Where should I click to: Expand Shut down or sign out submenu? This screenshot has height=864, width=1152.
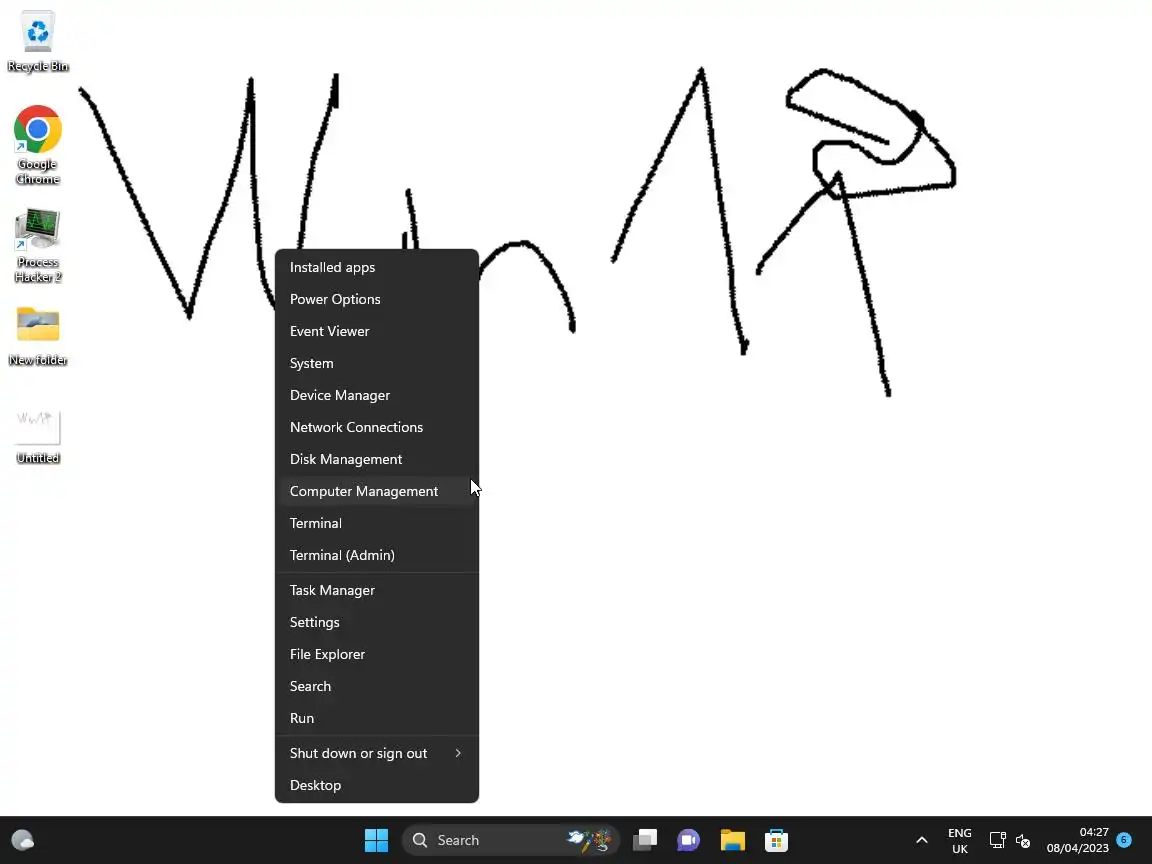click(x=377, y=753)
